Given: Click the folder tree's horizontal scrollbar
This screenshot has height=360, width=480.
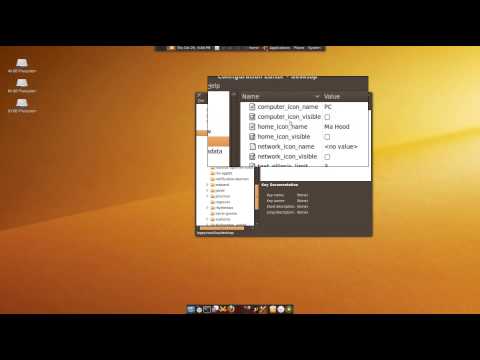Looking at the screenshot, I should (x=222, y=228).
